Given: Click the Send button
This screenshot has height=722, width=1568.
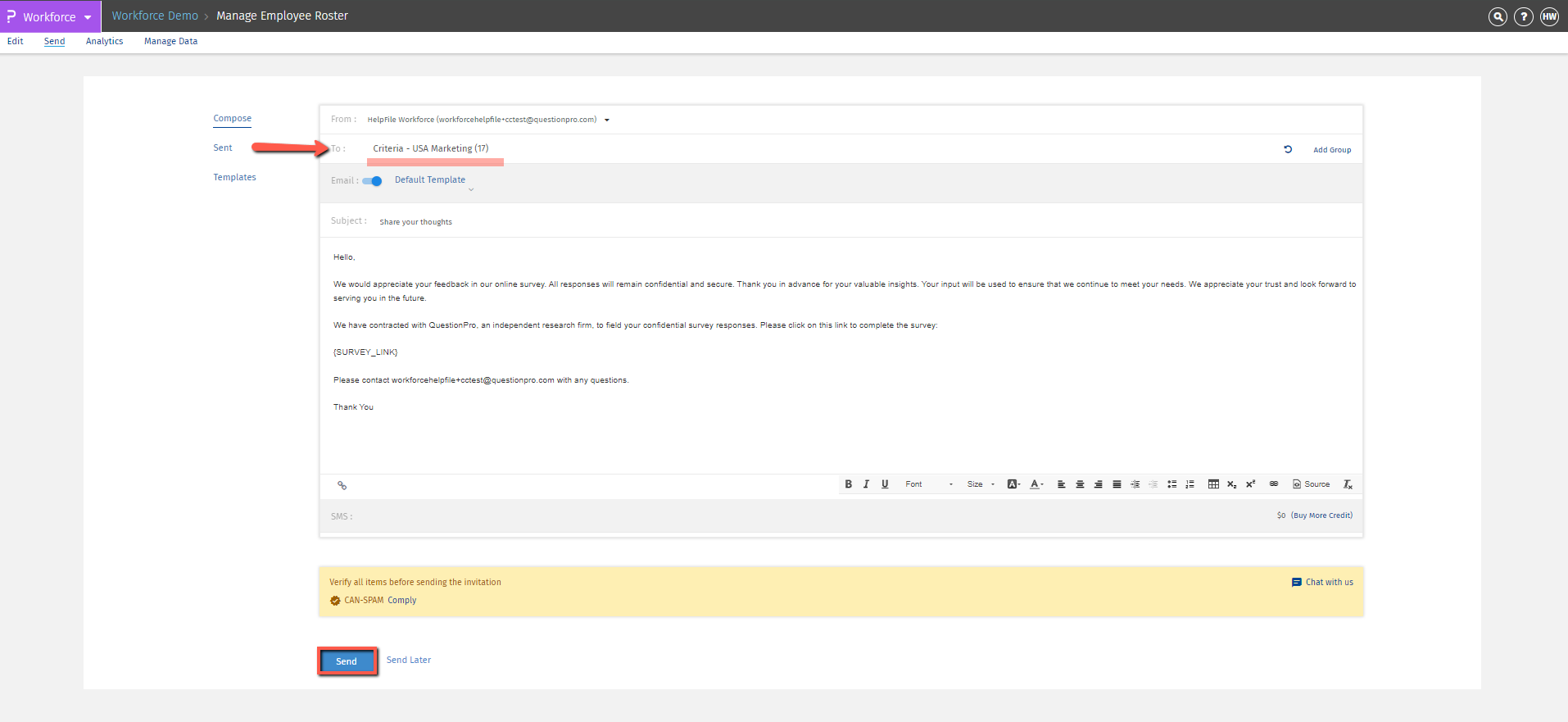Looking at the screenshot, I should pos(347,661).
